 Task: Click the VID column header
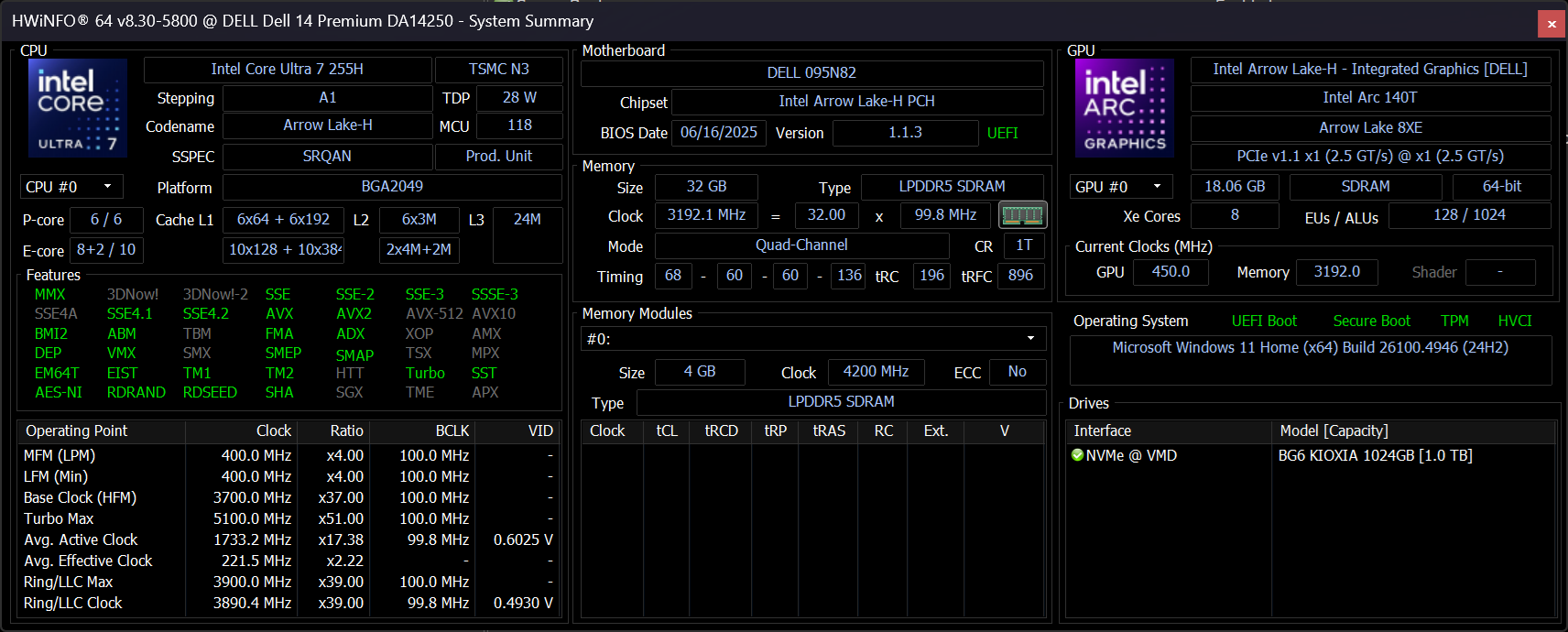(517, 430)
